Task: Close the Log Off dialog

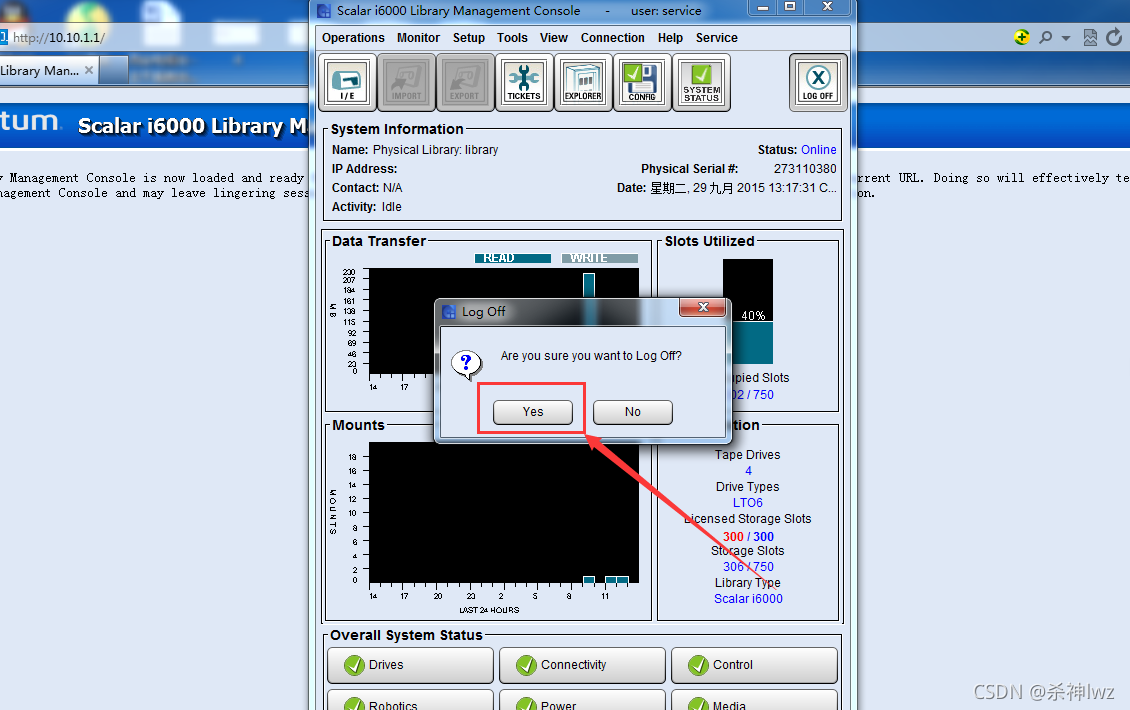Action: 703,307
